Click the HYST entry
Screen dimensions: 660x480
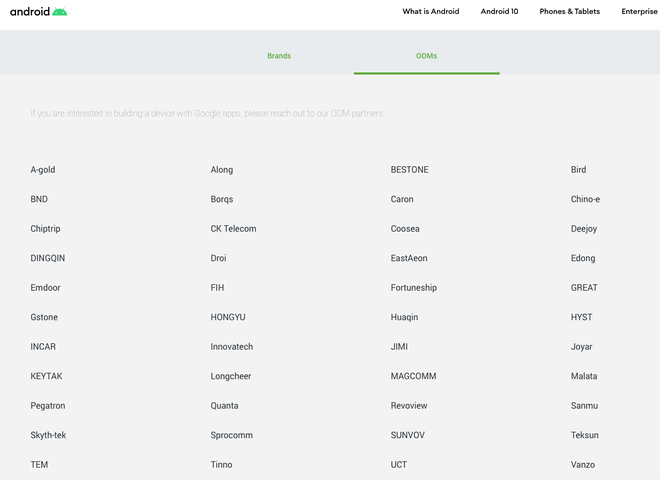tap(582, 317)
